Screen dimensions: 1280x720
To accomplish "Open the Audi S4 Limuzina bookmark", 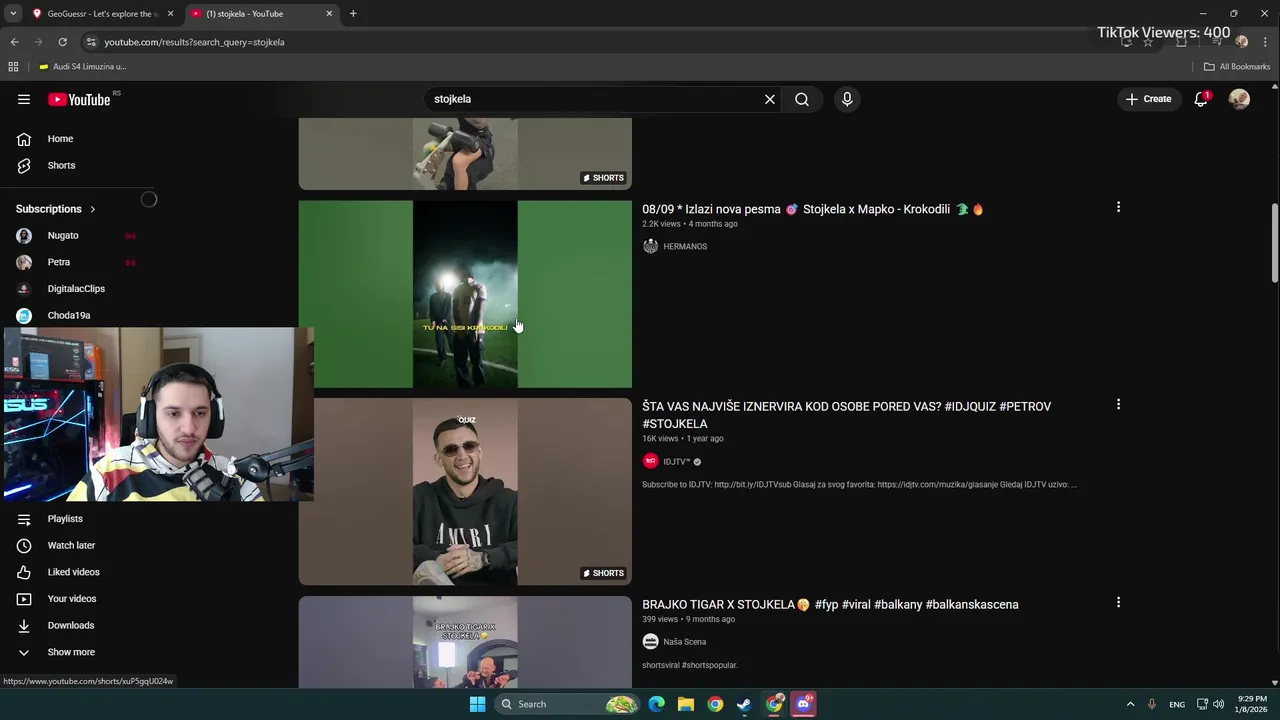I will 83,67.
